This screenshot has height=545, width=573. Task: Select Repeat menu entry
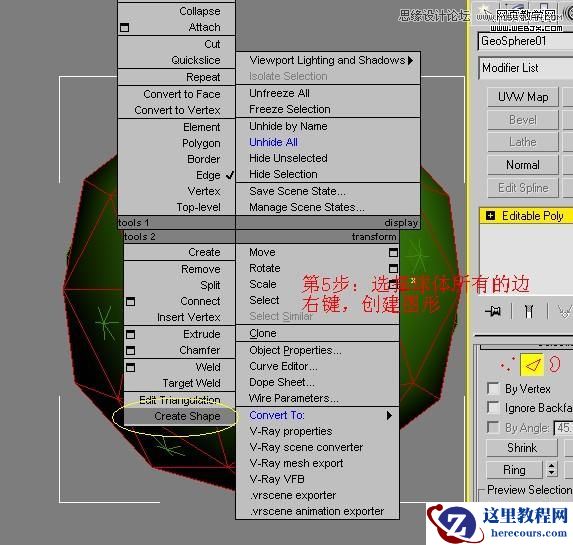[x=203, y=77]
